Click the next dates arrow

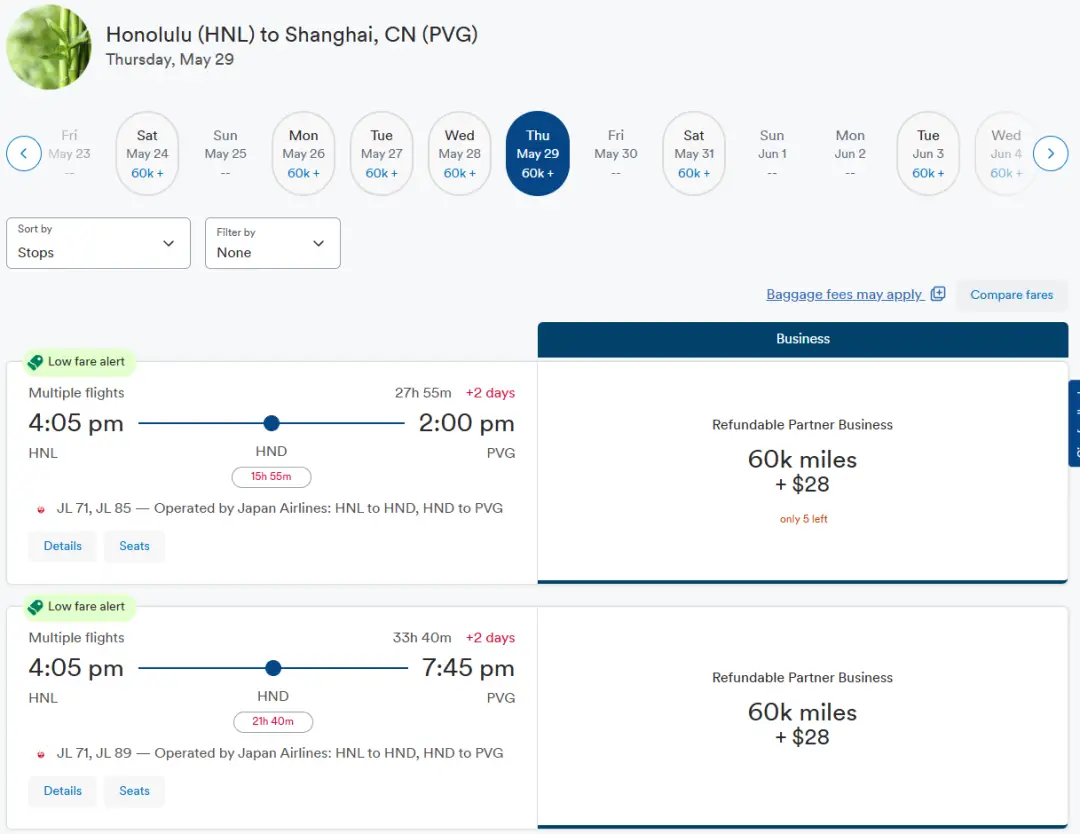pos(1050,154)
